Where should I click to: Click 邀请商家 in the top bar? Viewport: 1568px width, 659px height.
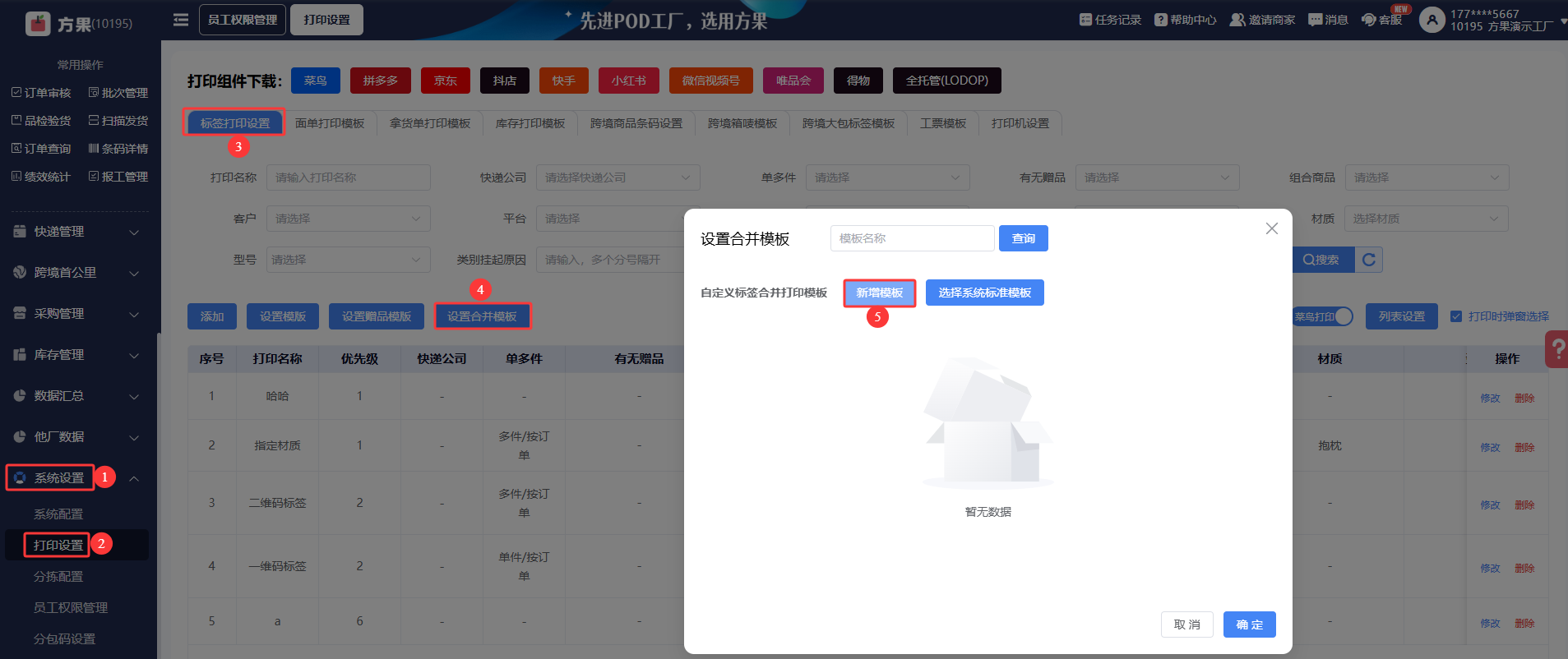[x=1262, y=20]
